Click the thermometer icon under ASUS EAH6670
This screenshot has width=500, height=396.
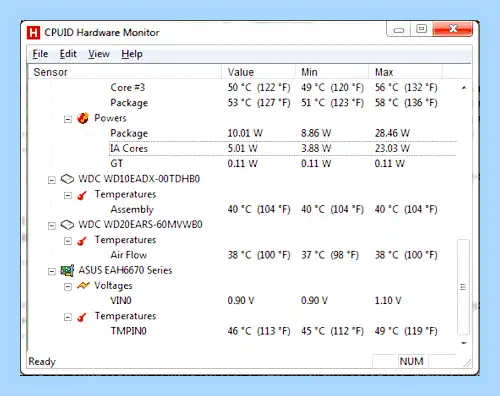pyautogui.click(x=82, y=317)
